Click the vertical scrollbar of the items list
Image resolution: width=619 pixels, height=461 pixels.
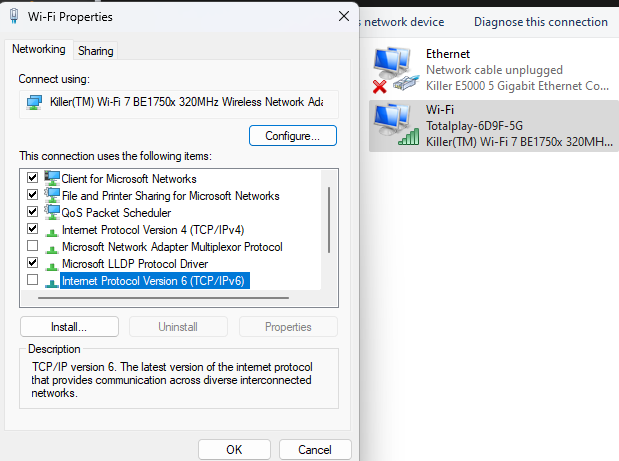(329, 220)
